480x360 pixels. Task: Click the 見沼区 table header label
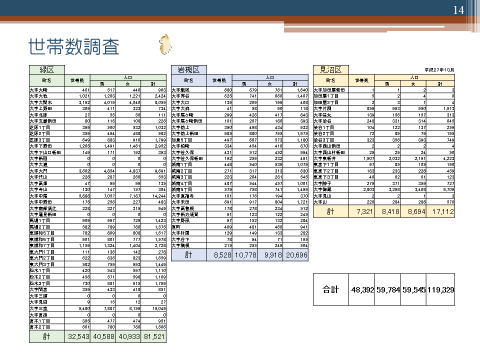(x=331, y=70)
